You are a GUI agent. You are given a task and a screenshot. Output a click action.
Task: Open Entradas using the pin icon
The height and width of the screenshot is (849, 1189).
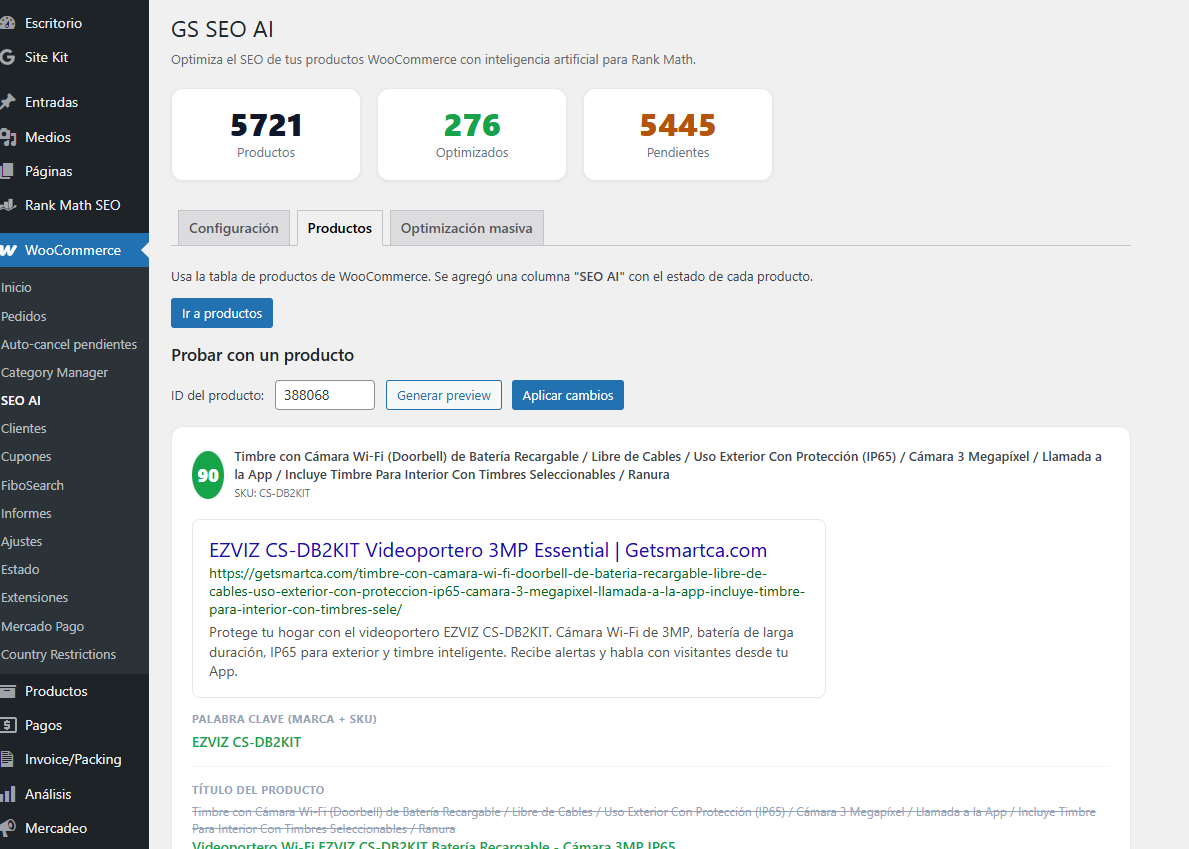click(11, 101)
